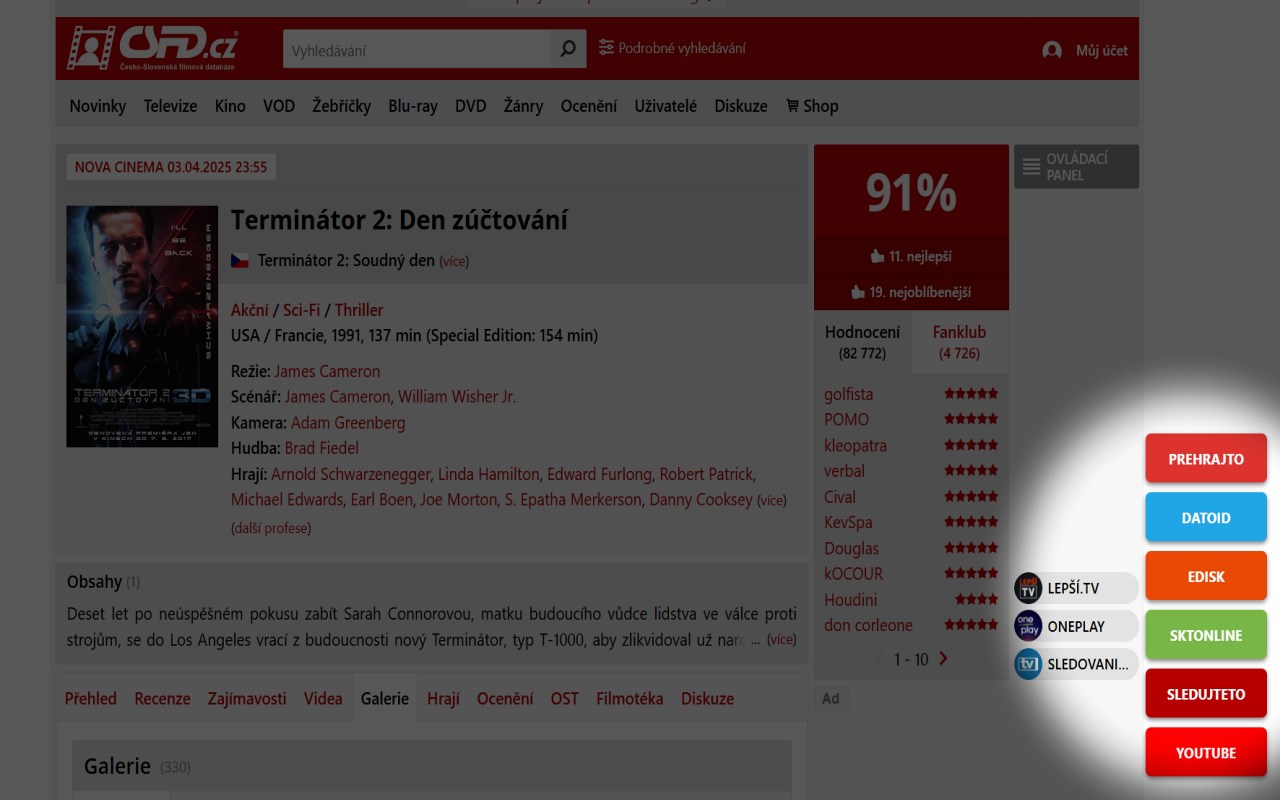Switch to OST tab
The image size is (1280, 800).
pyautogui.click(x=565, y=698)
